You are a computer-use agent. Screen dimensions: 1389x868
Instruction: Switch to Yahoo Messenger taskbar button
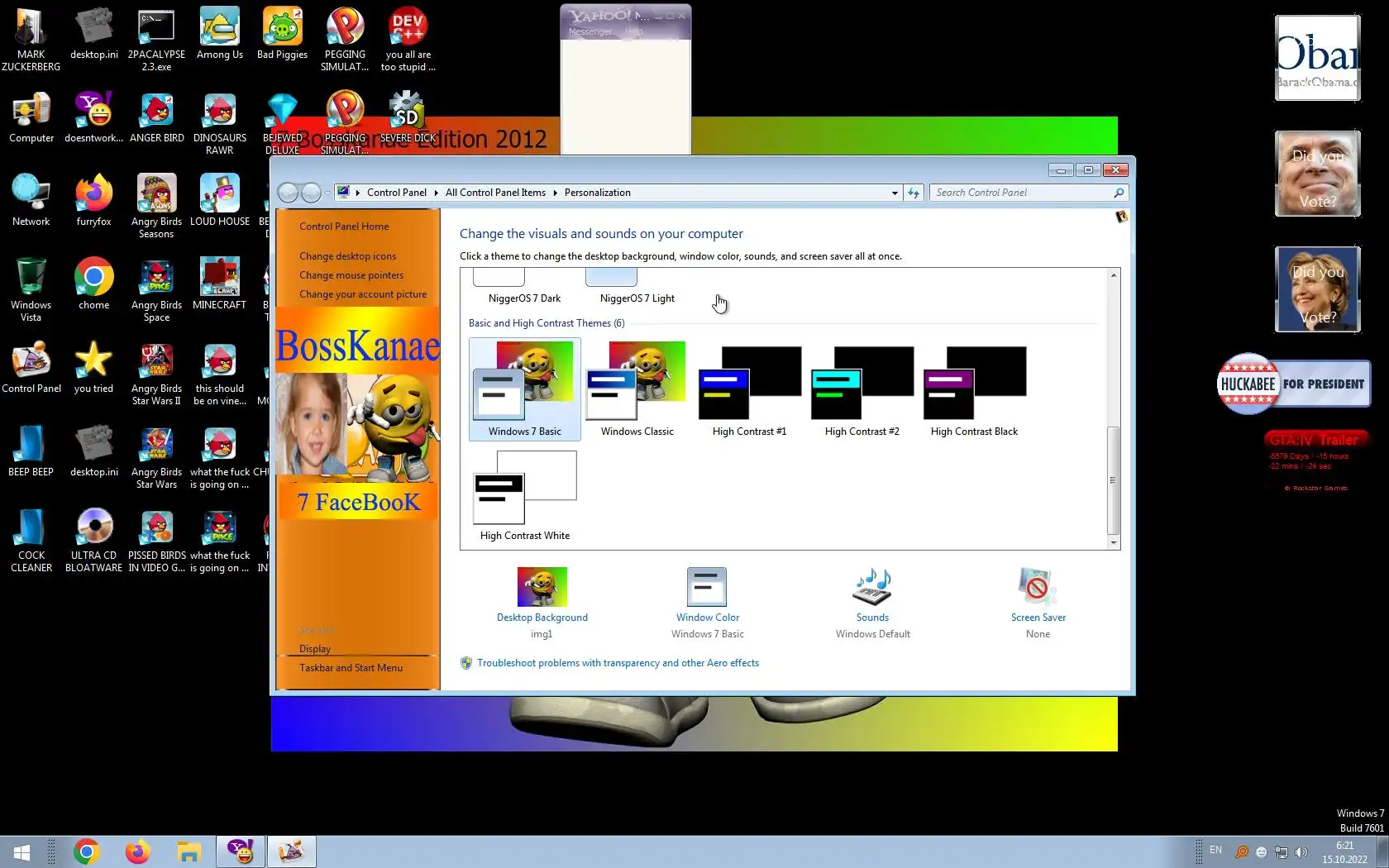[241, 851]
